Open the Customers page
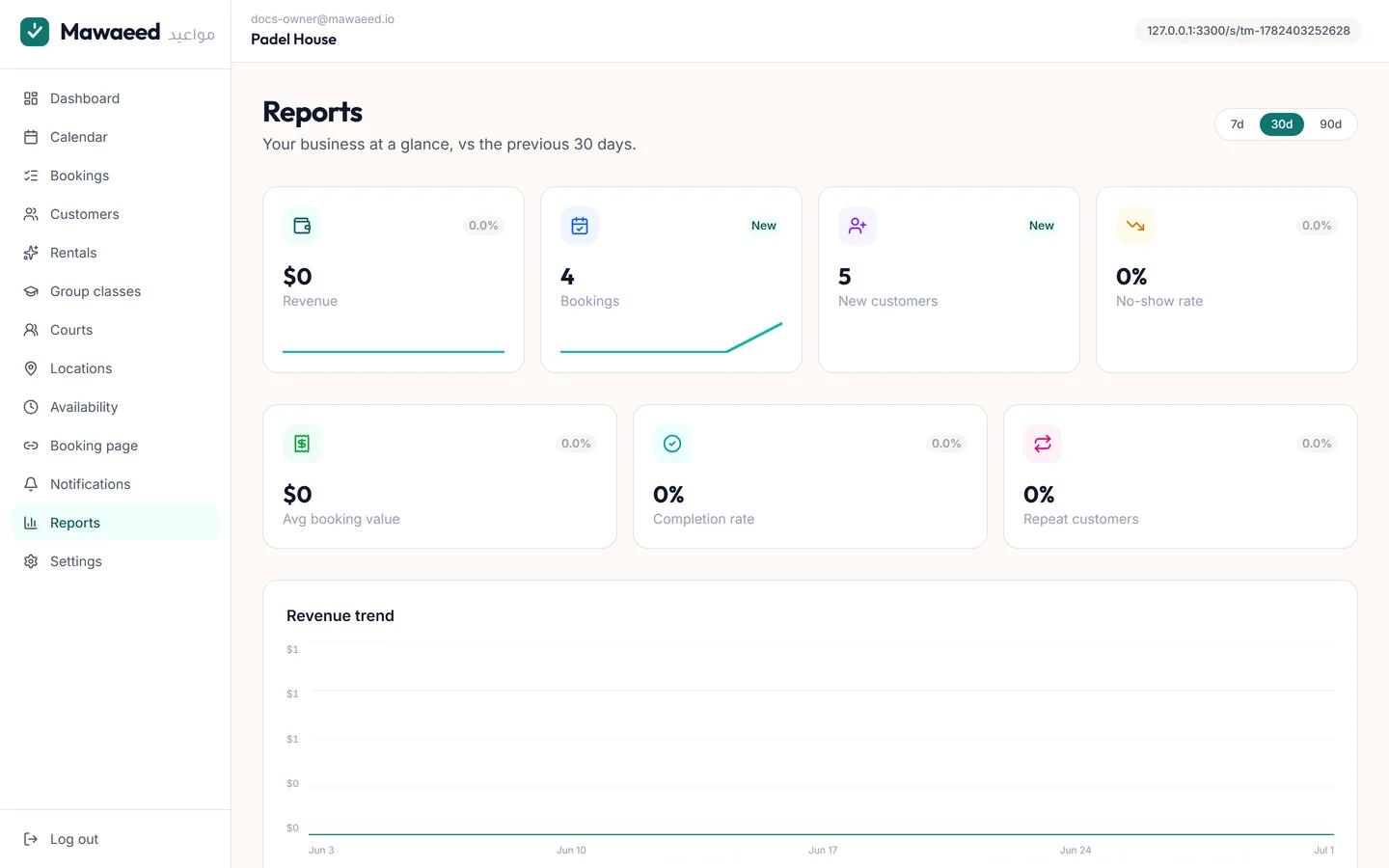This screenshot has height=868, width=1389. (x=116, y=214)
